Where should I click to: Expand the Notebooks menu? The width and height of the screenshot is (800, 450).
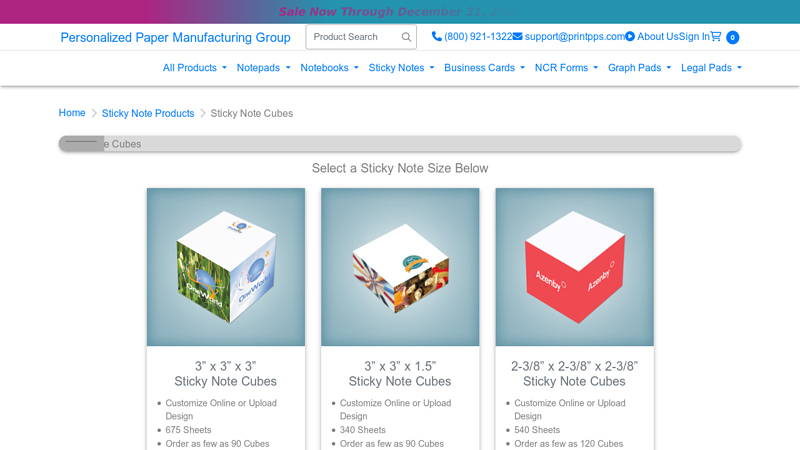330,68
